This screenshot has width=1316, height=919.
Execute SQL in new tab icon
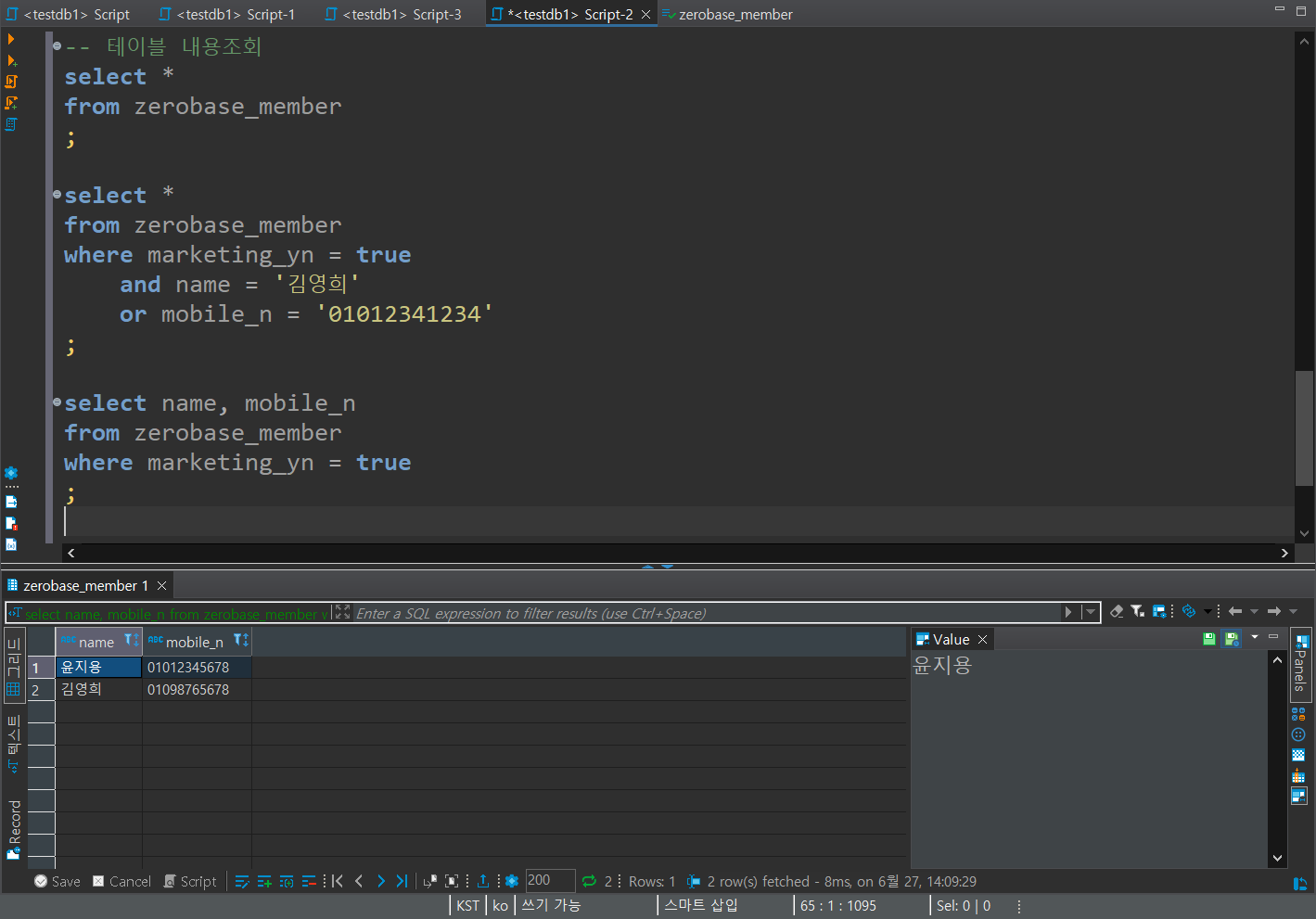11,60
